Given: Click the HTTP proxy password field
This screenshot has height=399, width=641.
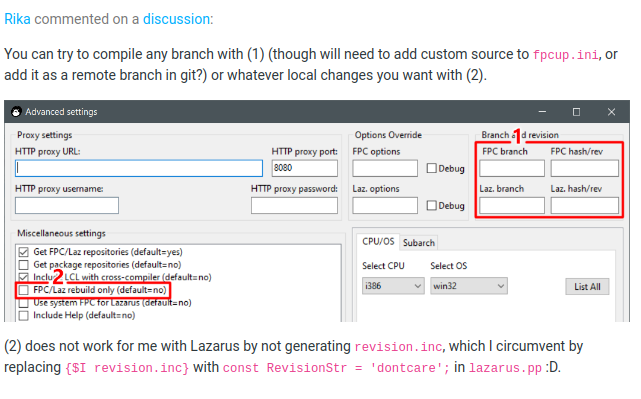Looking at the screenshot, I should click(294, 205).
